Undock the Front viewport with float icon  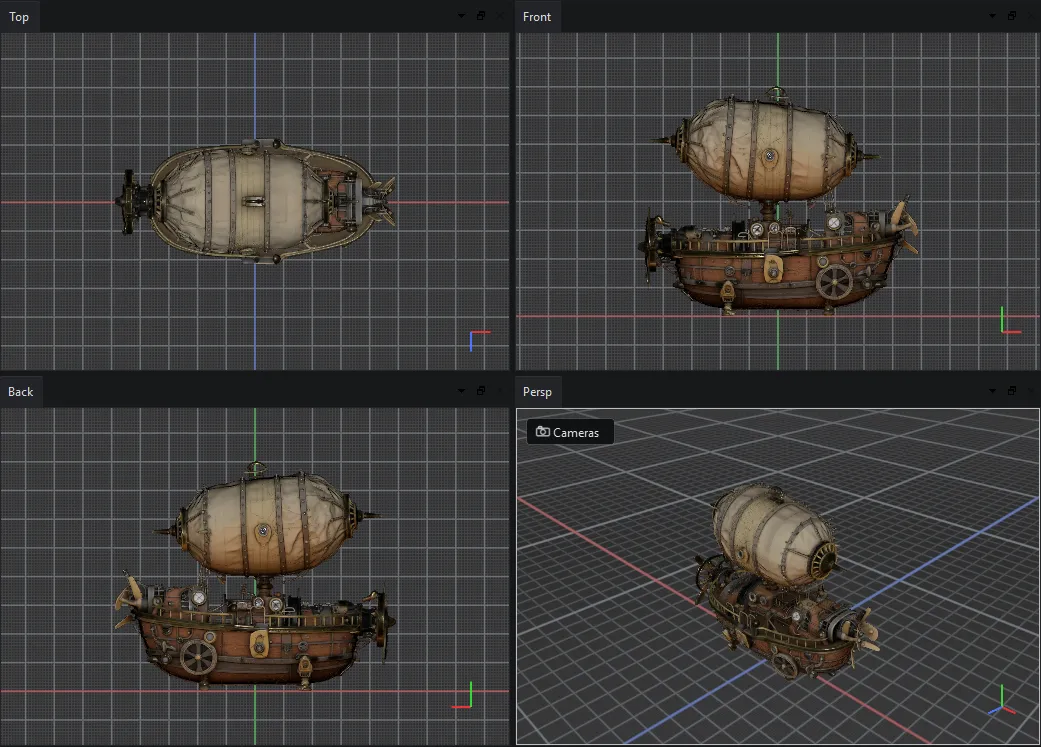1011,16
